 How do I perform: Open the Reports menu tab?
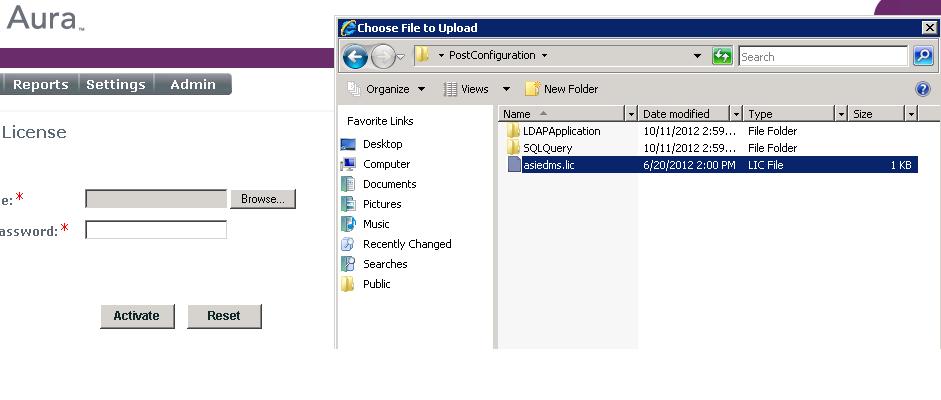tap(40, 85)
